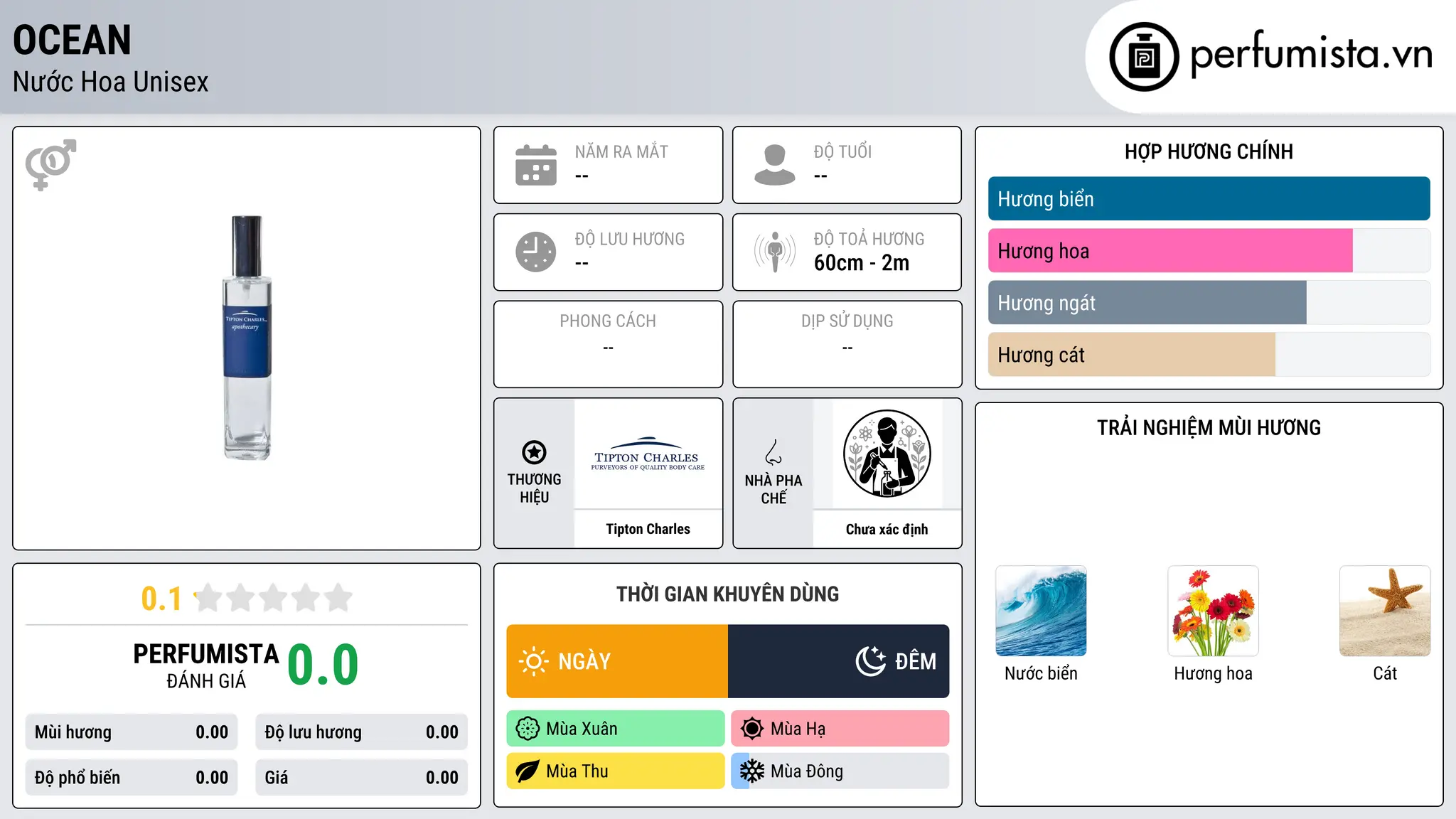Screen dimensions: 1456x819
Task: Click the star badge icon above Thương hiệu
Action: (x=534, y=452)
